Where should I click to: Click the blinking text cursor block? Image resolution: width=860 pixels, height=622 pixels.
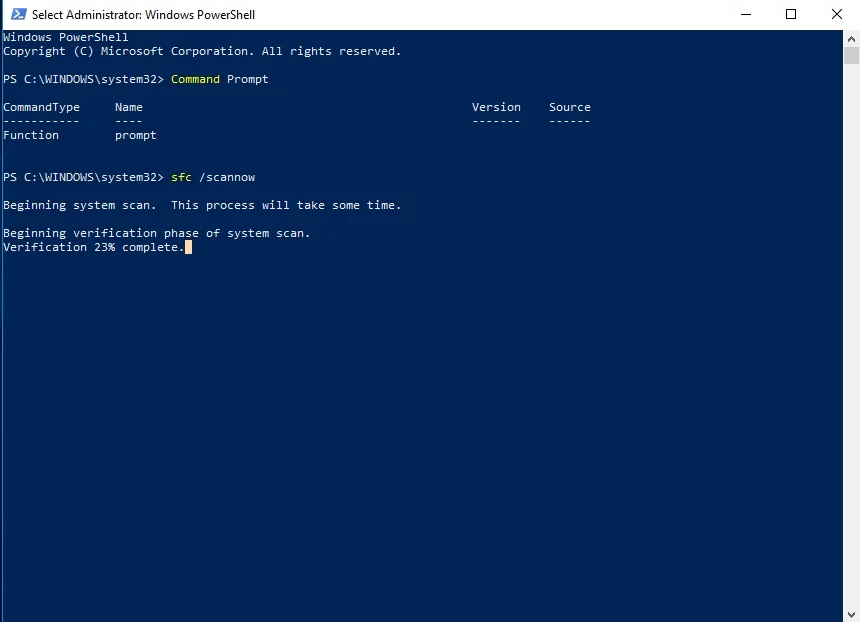coord(189,247)
